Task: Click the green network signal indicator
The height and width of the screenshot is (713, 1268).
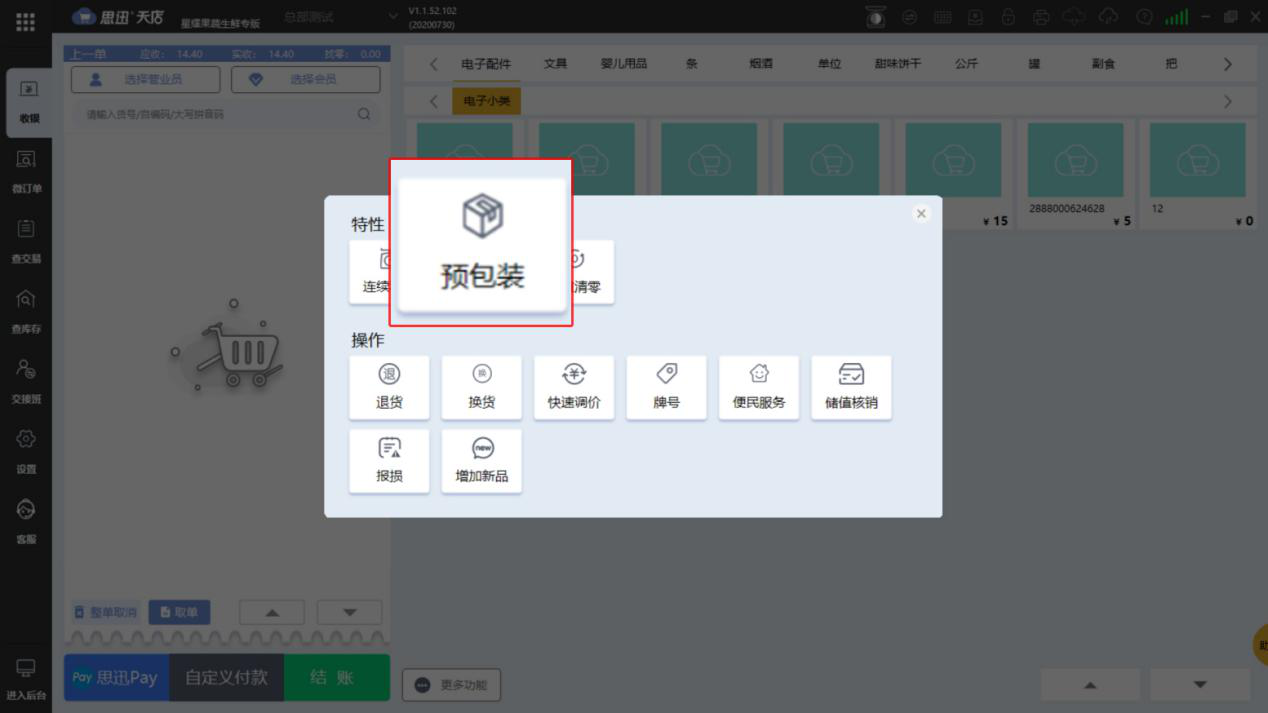Action: [1178, 16]
